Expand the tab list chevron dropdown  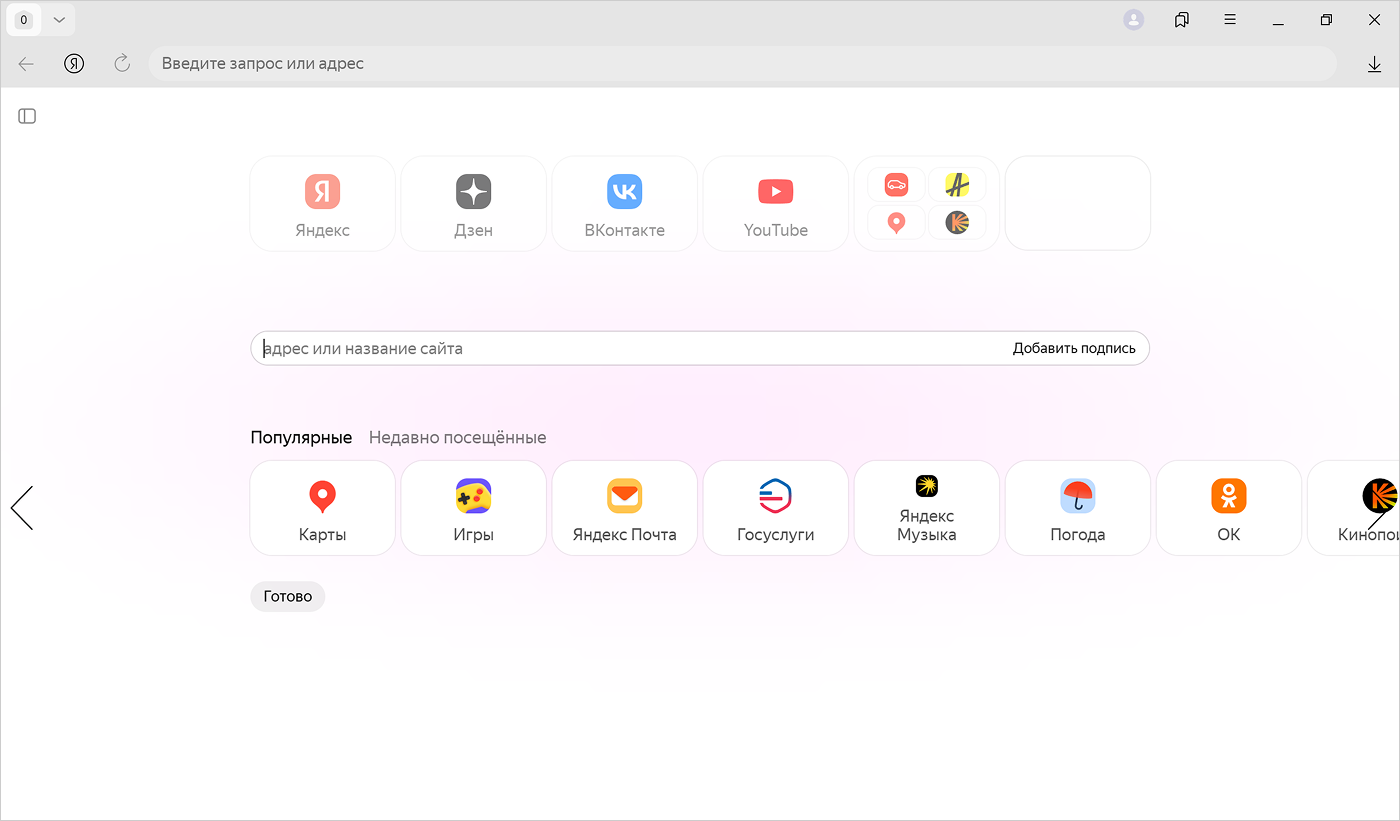[59, 20]
